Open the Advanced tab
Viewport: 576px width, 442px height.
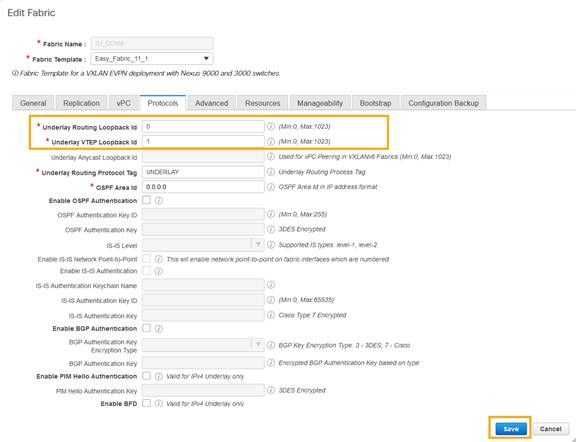212,103
